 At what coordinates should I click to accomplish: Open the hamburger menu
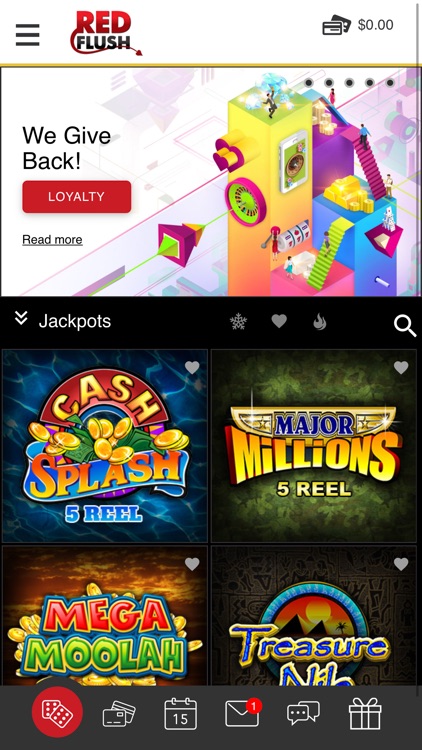(x=27, y=35)
